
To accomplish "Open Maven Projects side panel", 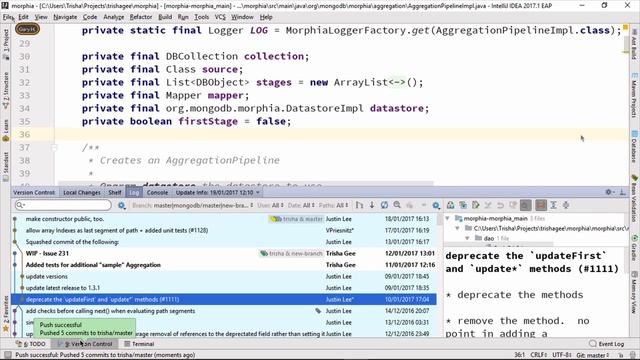I will point(634,96).
